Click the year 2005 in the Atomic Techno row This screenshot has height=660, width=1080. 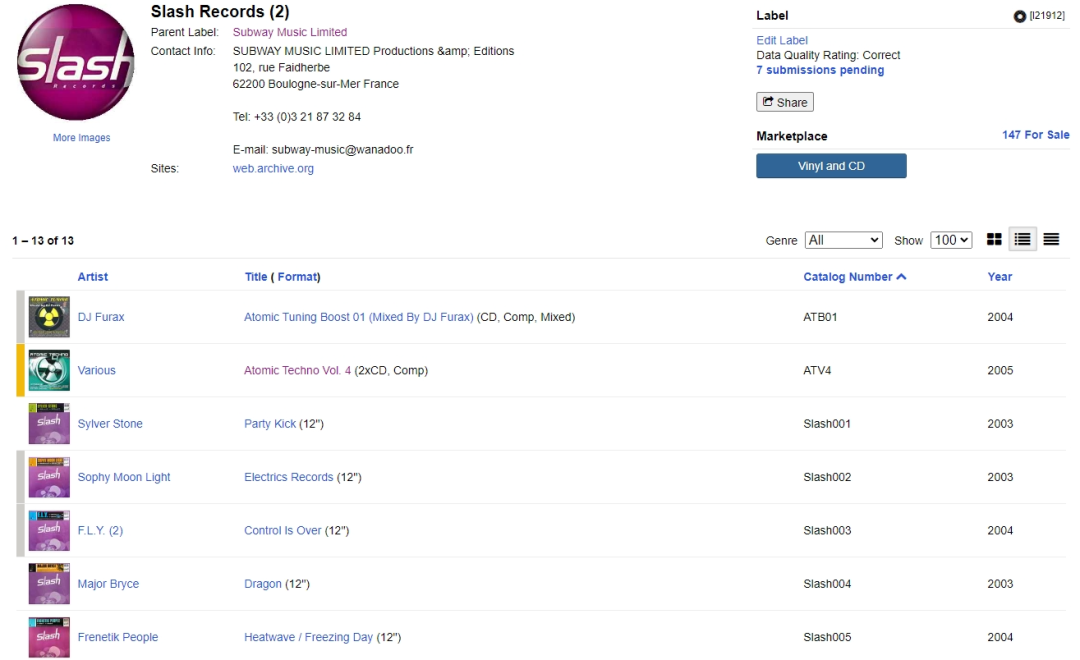(x=999, y=370)
